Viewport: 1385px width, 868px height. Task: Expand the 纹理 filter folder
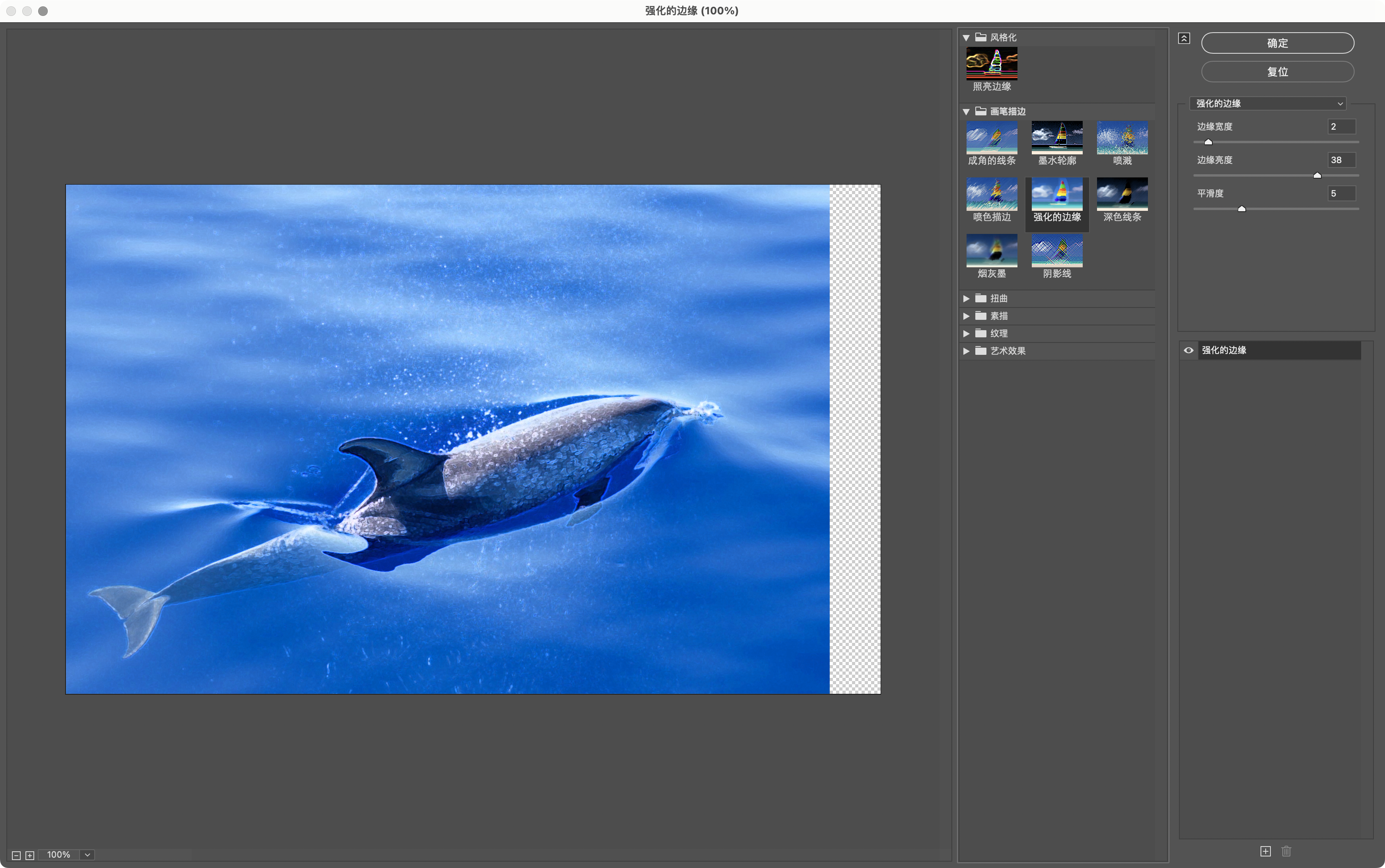tap(966, 333)
